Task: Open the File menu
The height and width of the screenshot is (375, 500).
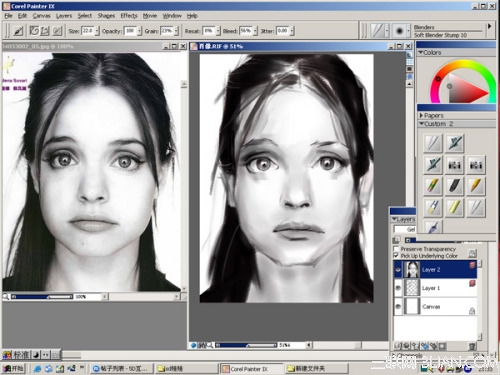Action: (8, 16)
